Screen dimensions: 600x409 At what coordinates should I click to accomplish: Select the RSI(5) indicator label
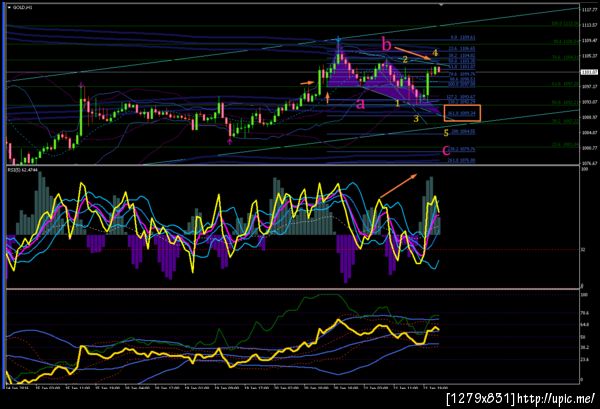[x=21, y=169]
